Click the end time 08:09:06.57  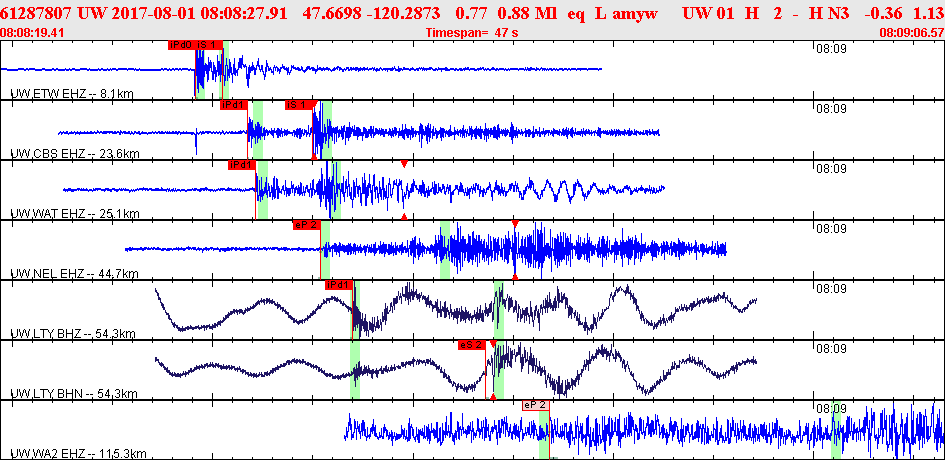[x=911, y=33]
